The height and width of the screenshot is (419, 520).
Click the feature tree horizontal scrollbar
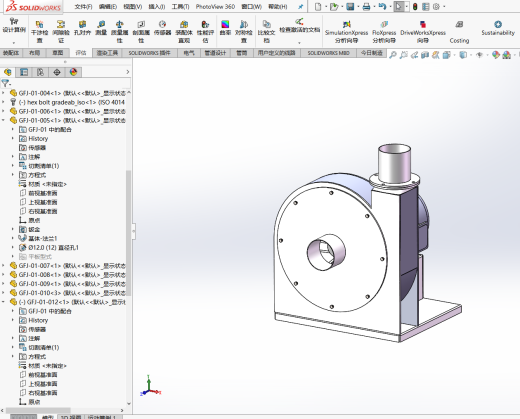[x=38, y=410]
